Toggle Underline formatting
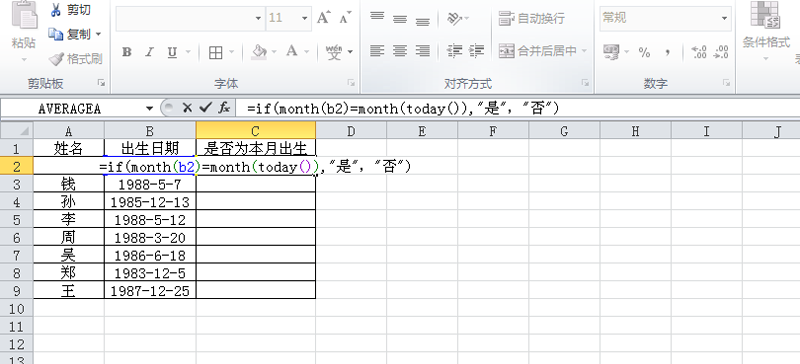This screenshot has height=364, width=800. pos(172,52)
